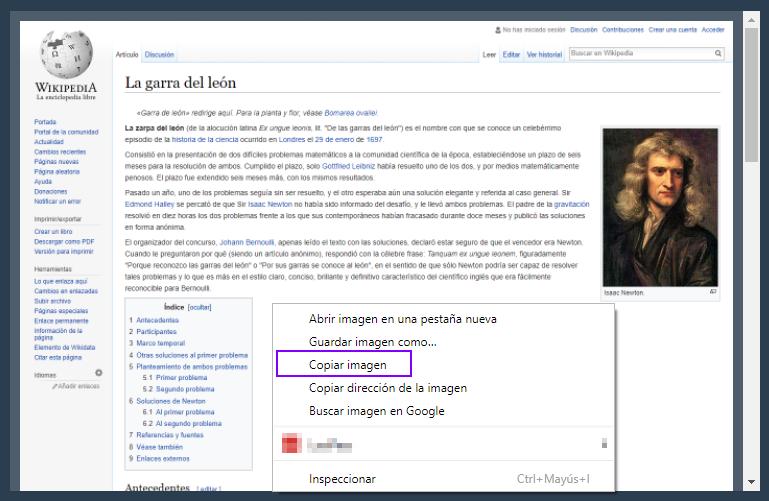Click Versión para imprimir link
769x501 pixels.
click(x=63, y=251)
